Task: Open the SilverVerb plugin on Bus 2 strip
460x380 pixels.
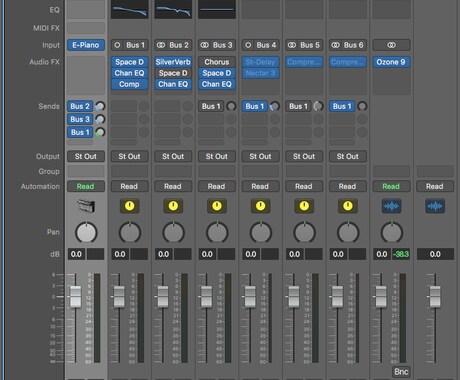Action: [x=173, y=62]
